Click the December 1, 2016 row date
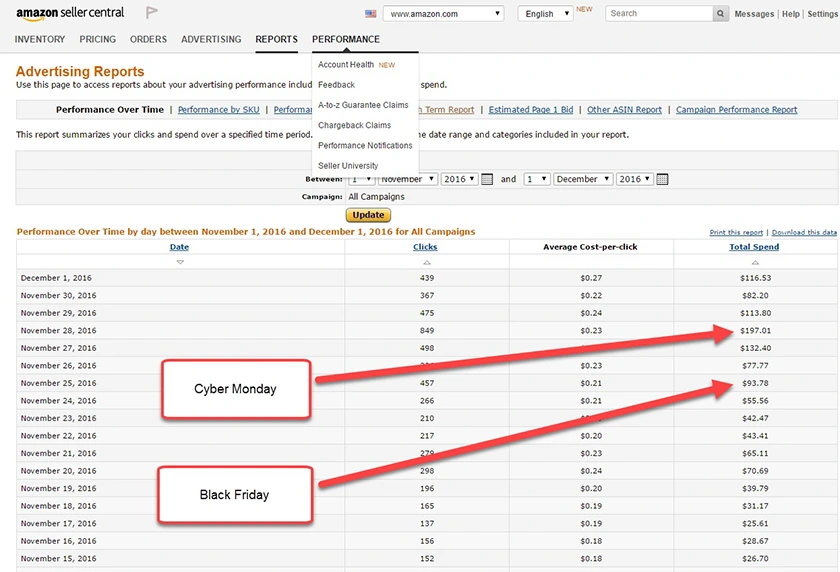The image size is (840, 572). (56, 278)
